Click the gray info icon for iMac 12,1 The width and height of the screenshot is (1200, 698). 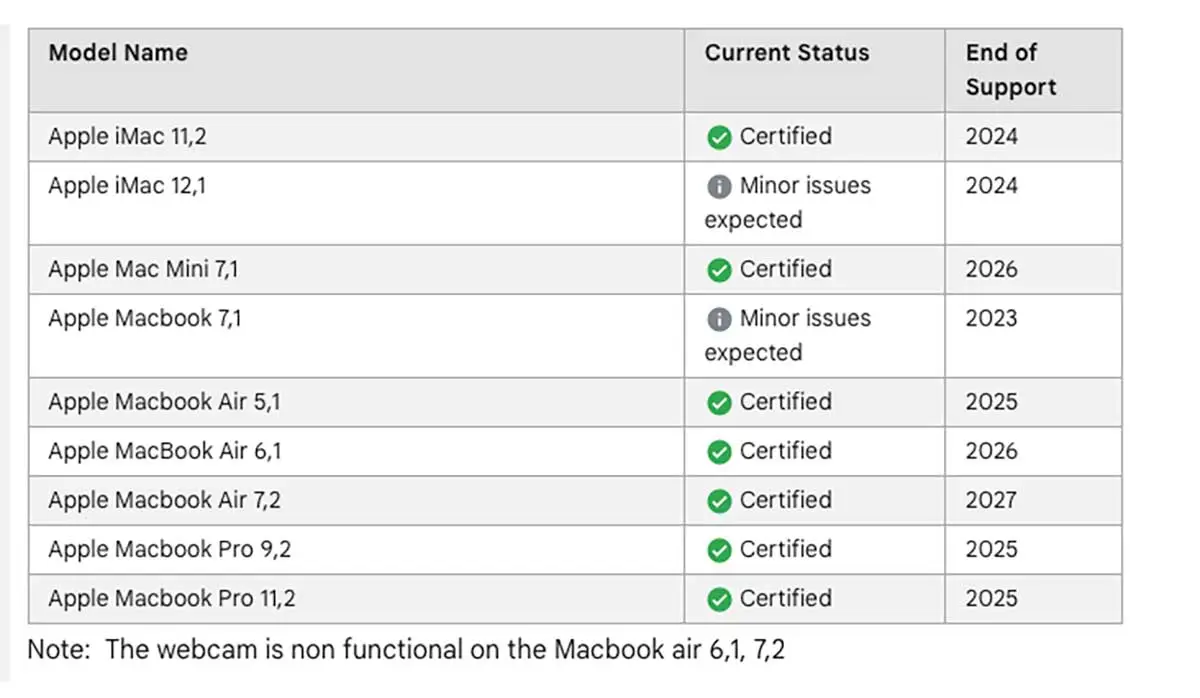pyautogui.click(x=718, y=186)
